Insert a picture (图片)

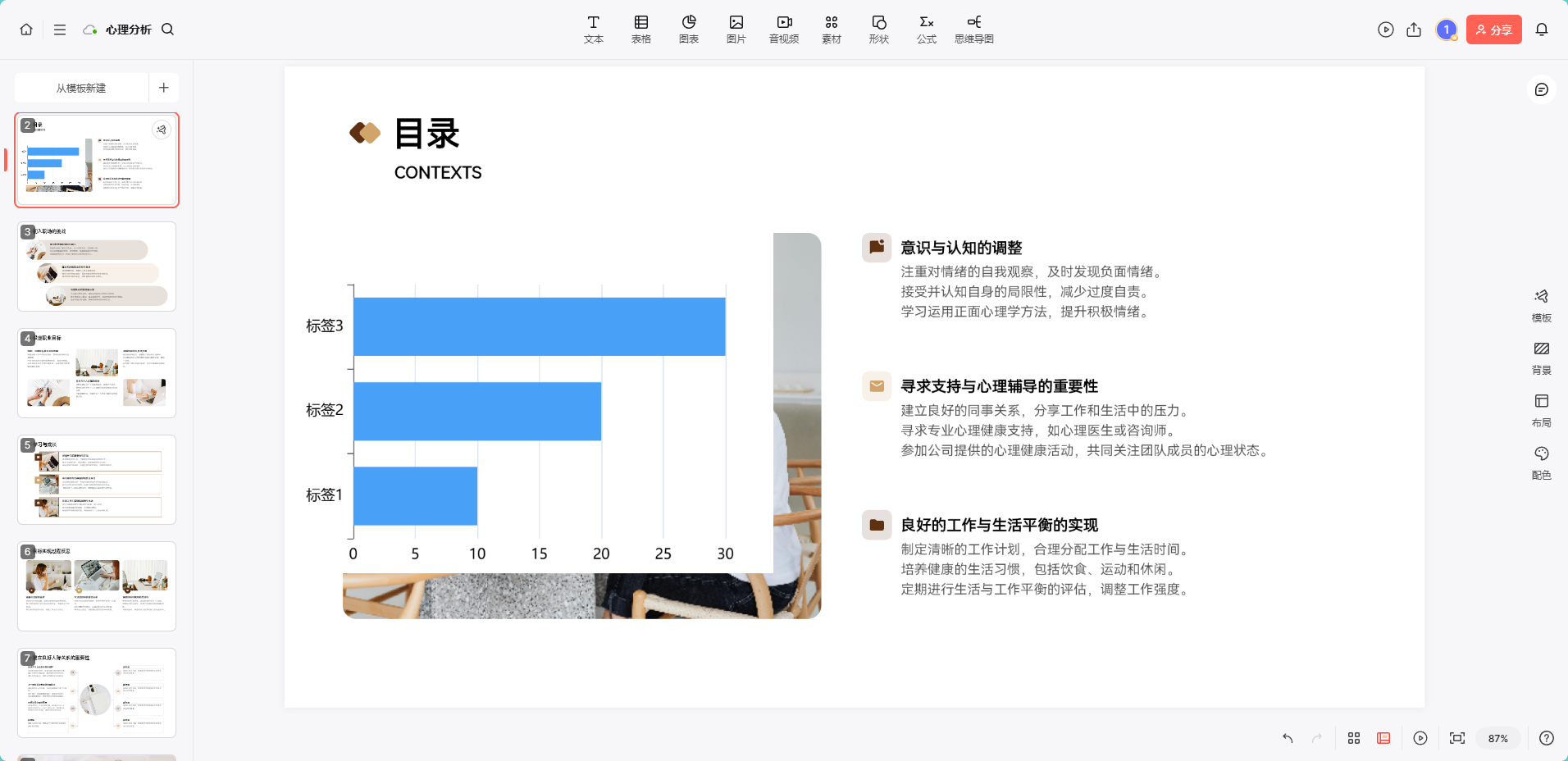736,30
